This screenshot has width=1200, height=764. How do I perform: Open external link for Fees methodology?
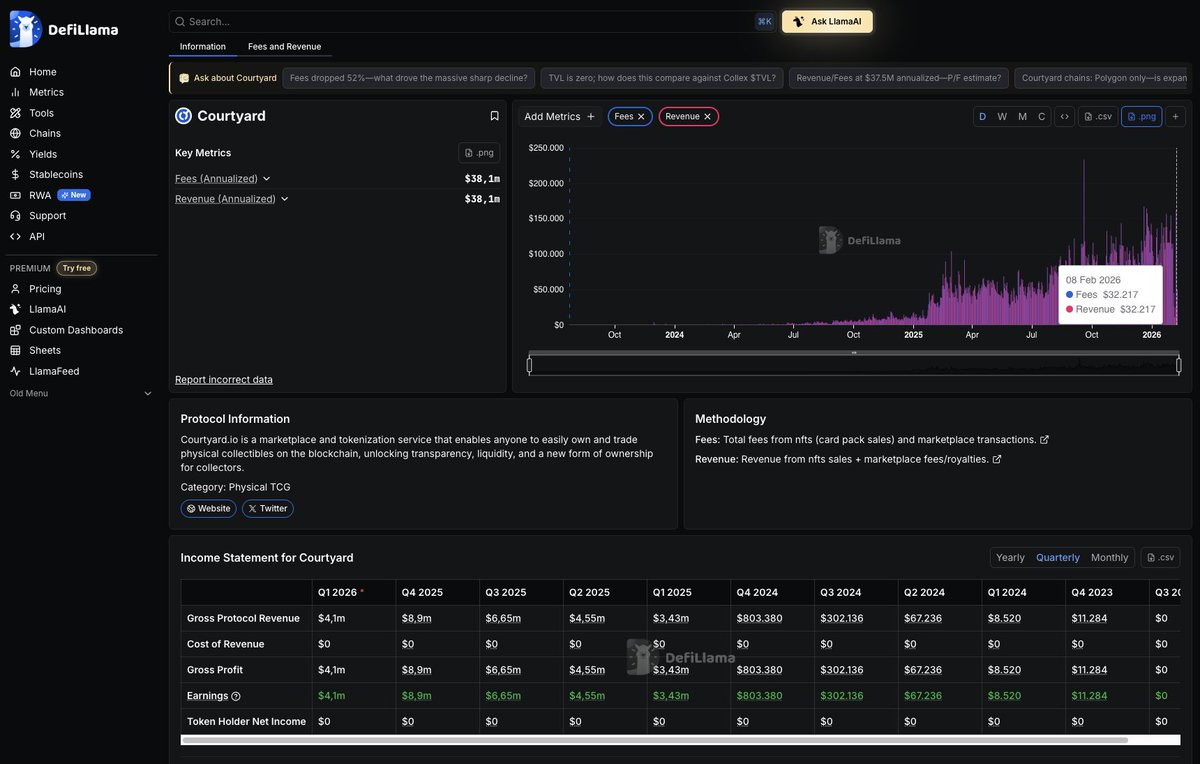(1045, 440)
